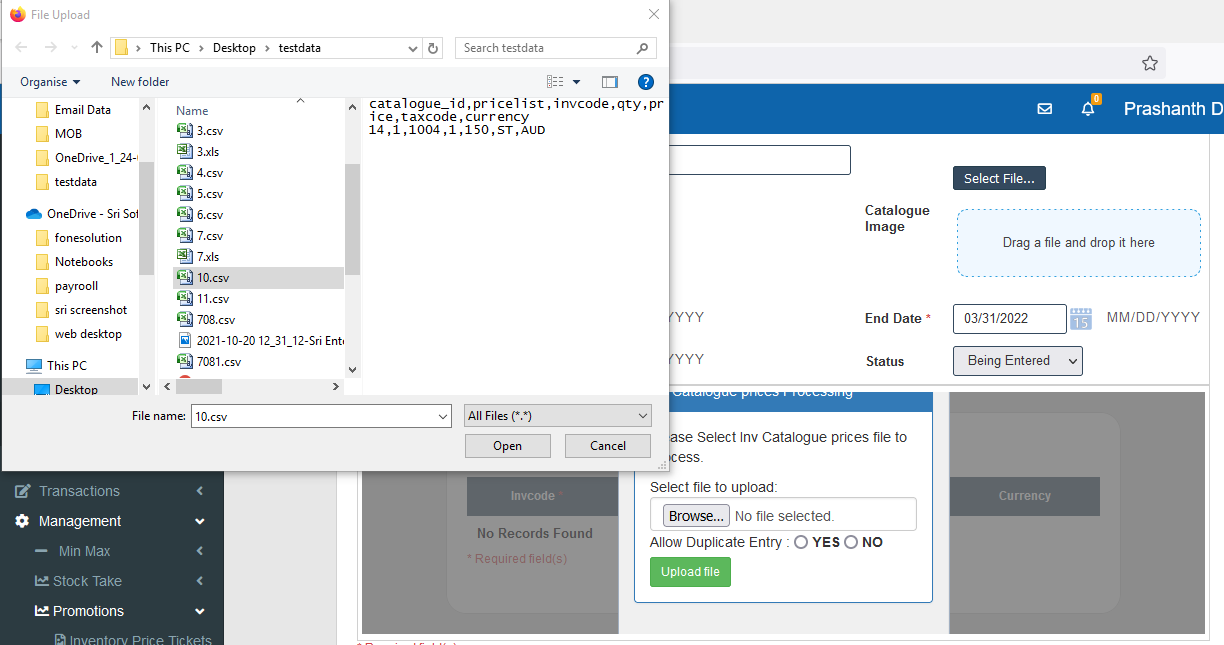Open the End Date calendar picker
Viewport: 1224px width, 645px height.
(x=1081, y=319)
